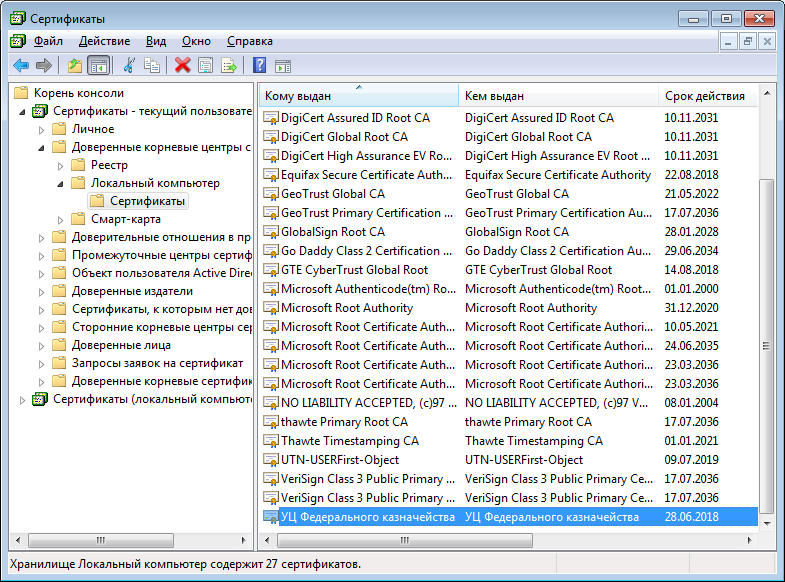Viewport: 785px width, 582px height.
Task: Open the Справка menu
Action: point(249,41)
